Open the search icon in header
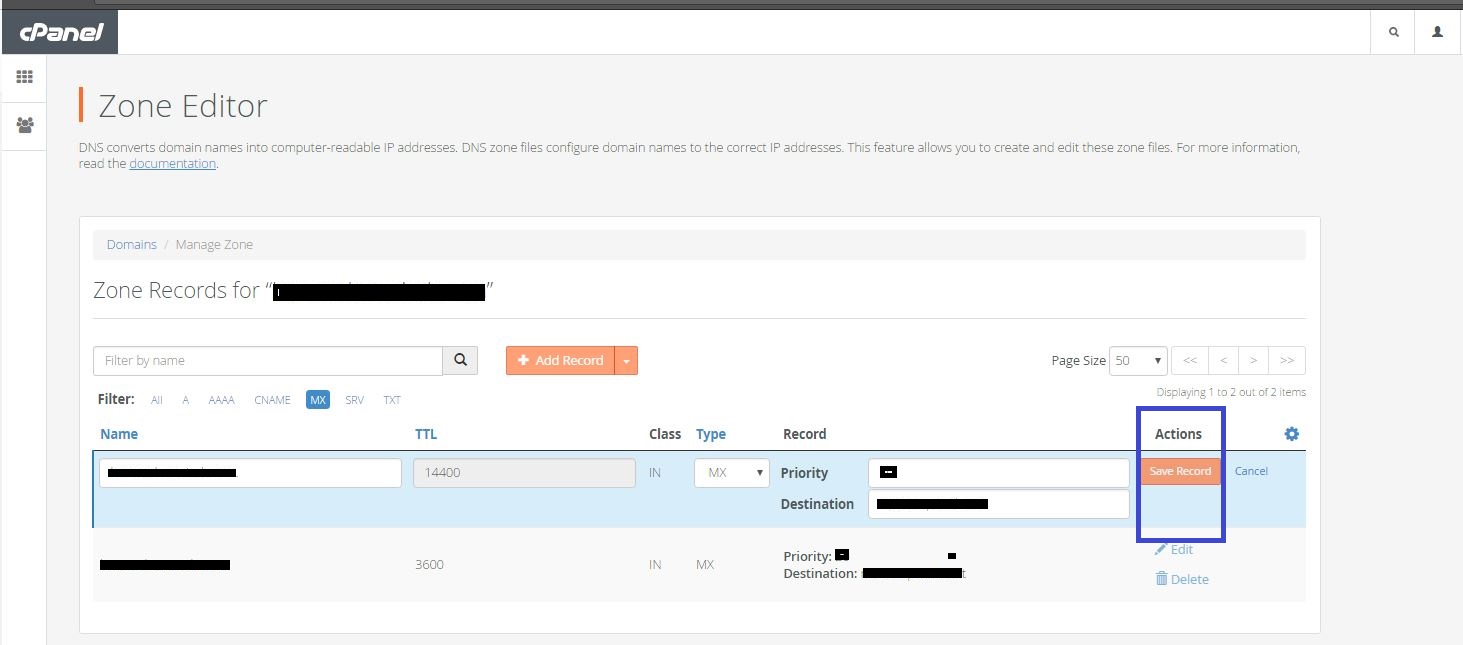1463x645 pixels. [1393, 32]
